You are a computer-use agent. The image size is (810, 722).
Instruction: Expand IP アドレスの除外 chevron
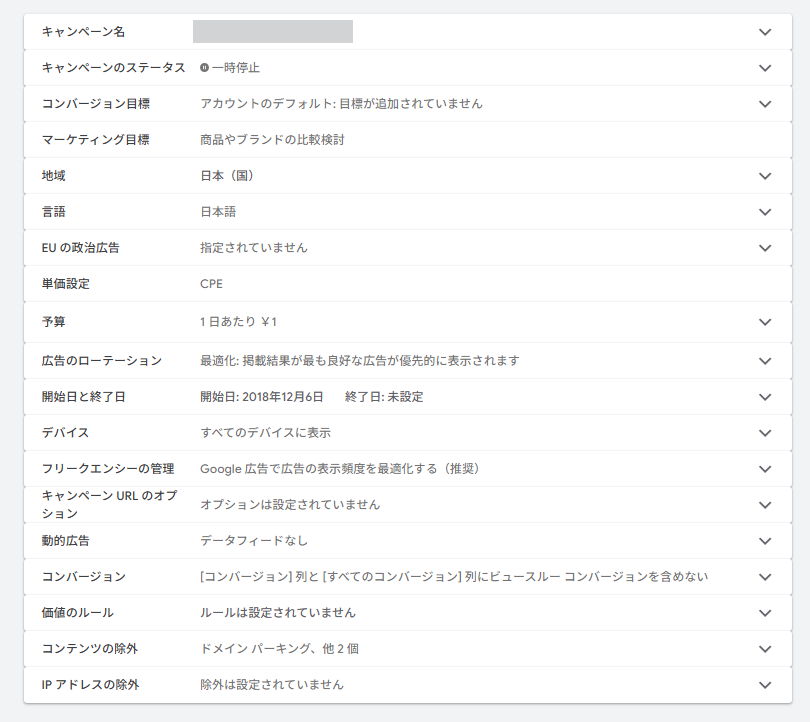[765, 685]
